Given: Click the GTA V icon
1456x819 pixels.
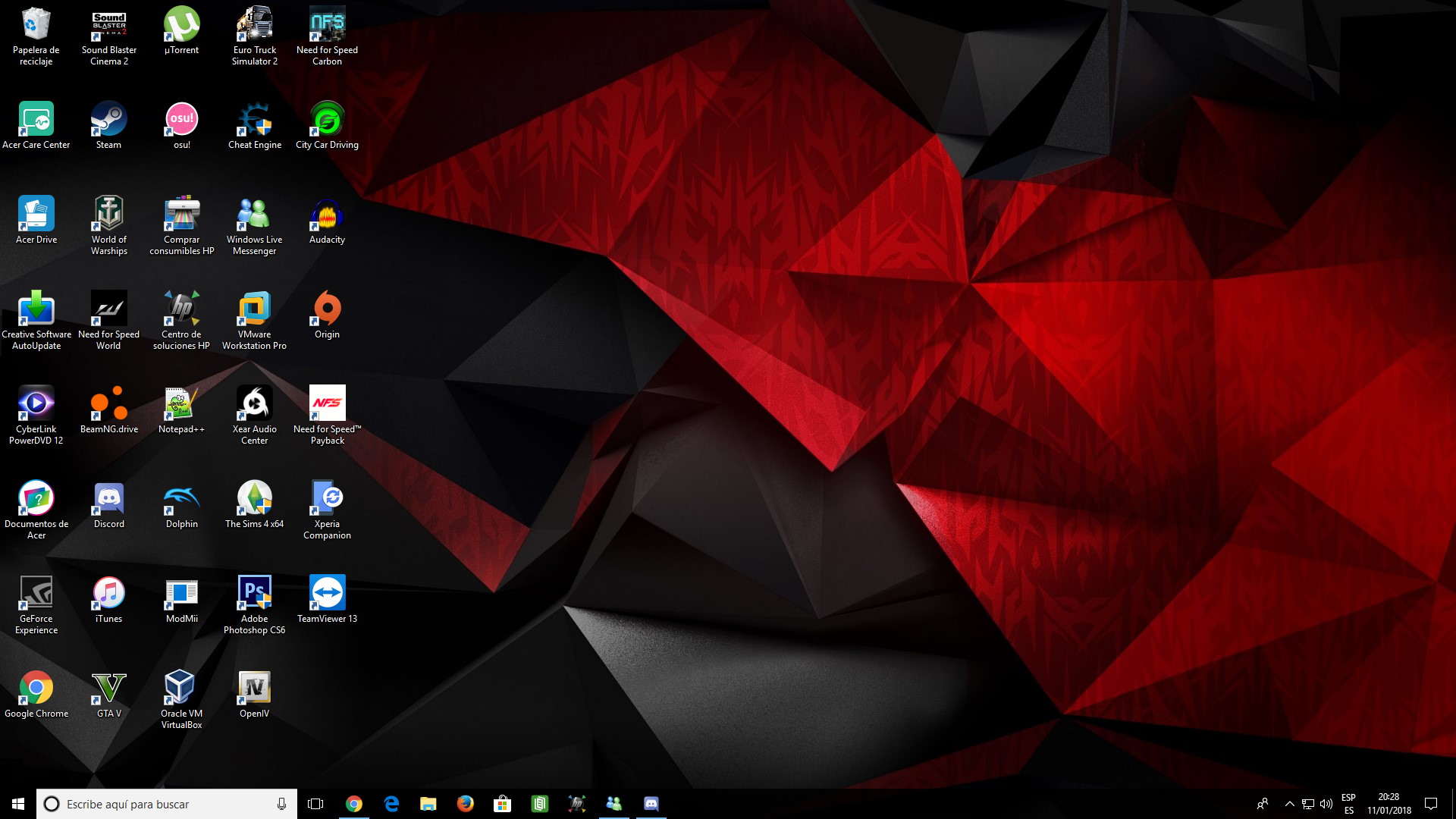Looking at the screenshot, I should pyautogui.click(x=109, y=694).
